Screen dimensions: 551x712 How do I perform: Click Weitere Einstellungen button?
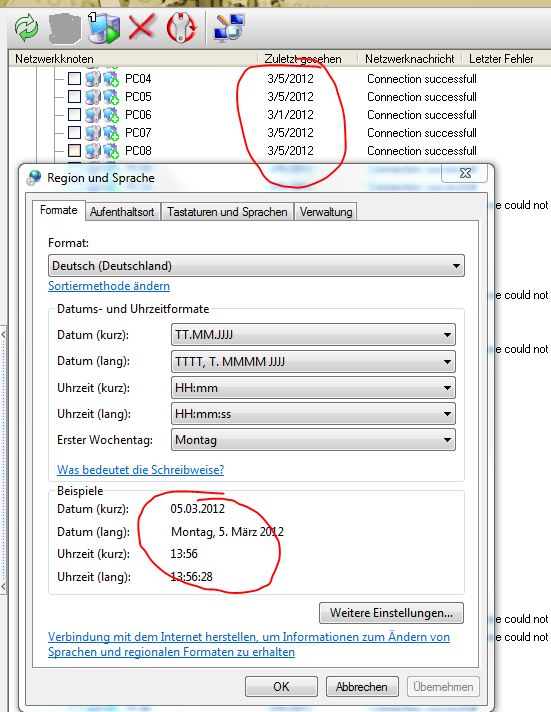coord(392,613)
